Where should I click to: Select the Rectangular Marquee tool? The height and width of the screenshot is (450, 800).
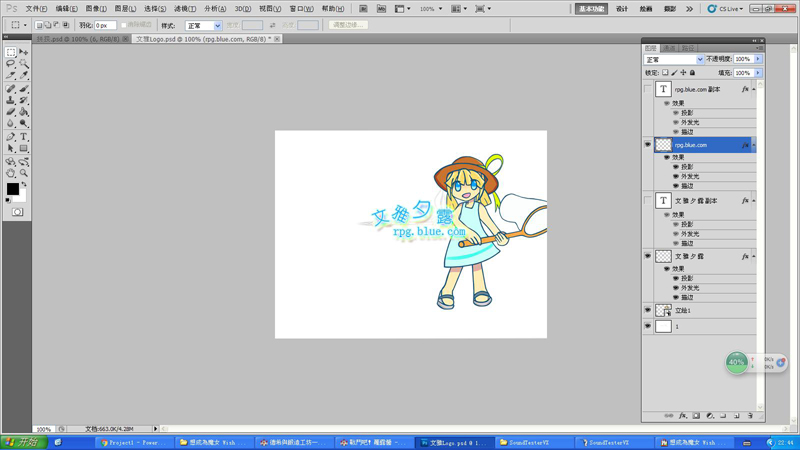pos(11,52)
